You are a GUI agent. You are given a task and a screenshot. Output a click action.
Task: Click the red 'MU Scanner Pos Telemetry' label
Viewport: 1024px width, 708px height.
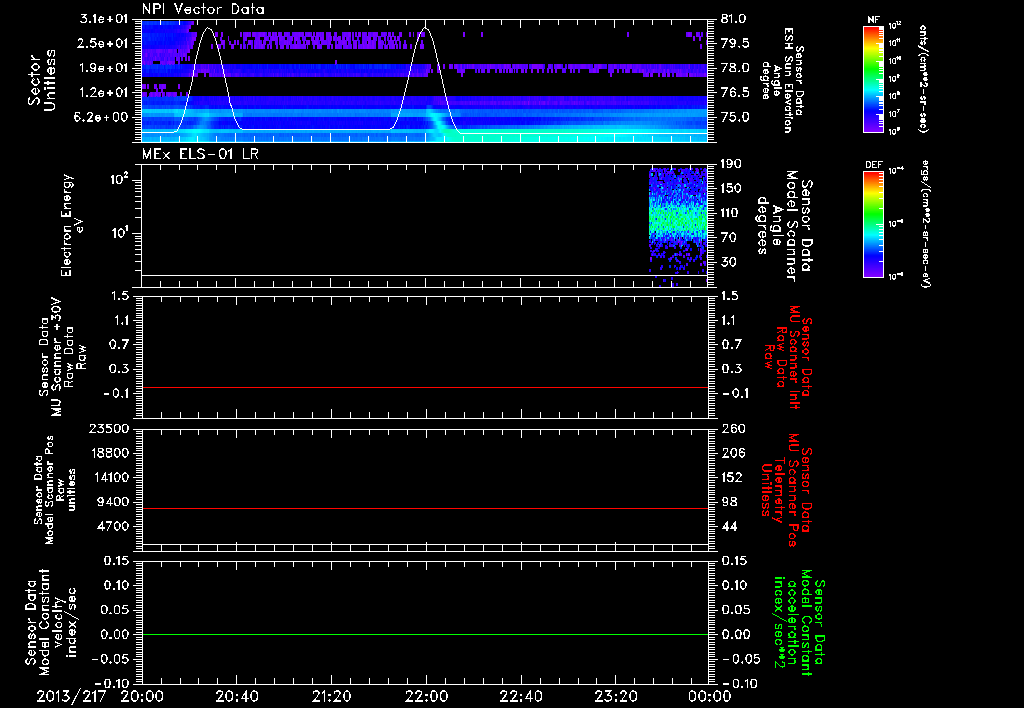point(786,490)
